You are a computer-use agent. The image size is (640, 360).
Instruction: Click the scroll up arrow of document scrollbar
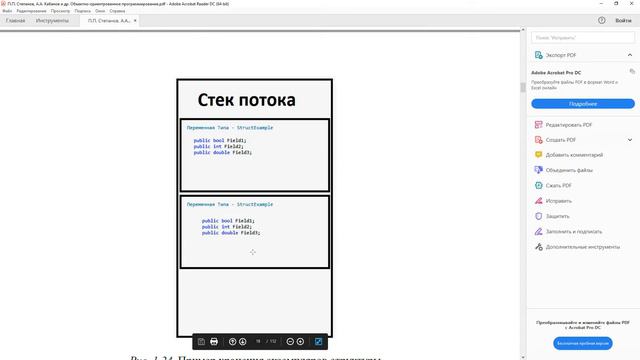pyautogui.click(x=523, y=30)
